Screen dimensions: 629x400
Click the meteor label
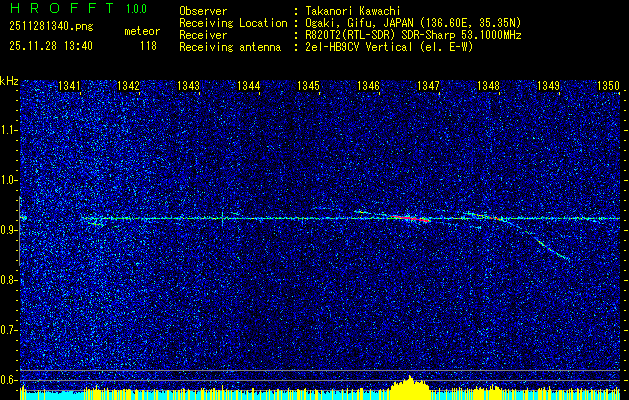142,31
